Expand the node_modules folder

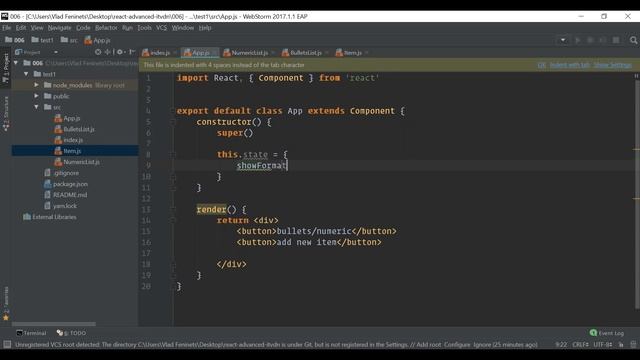tap(36, 85)
